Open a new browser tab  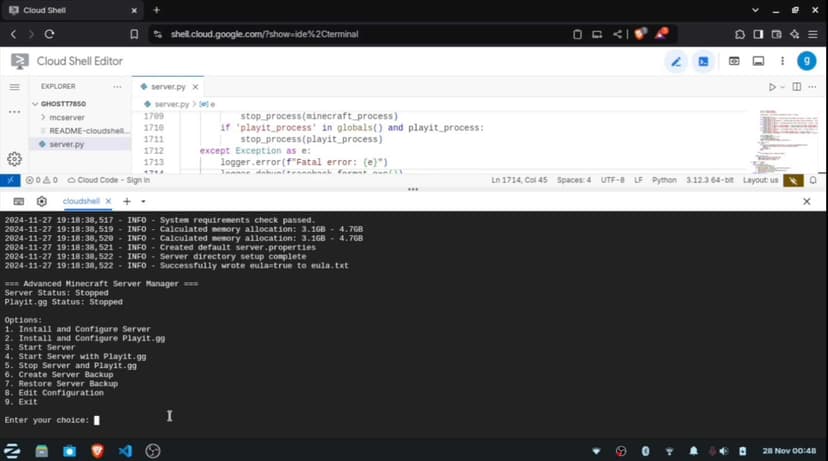tap(156, 10)
